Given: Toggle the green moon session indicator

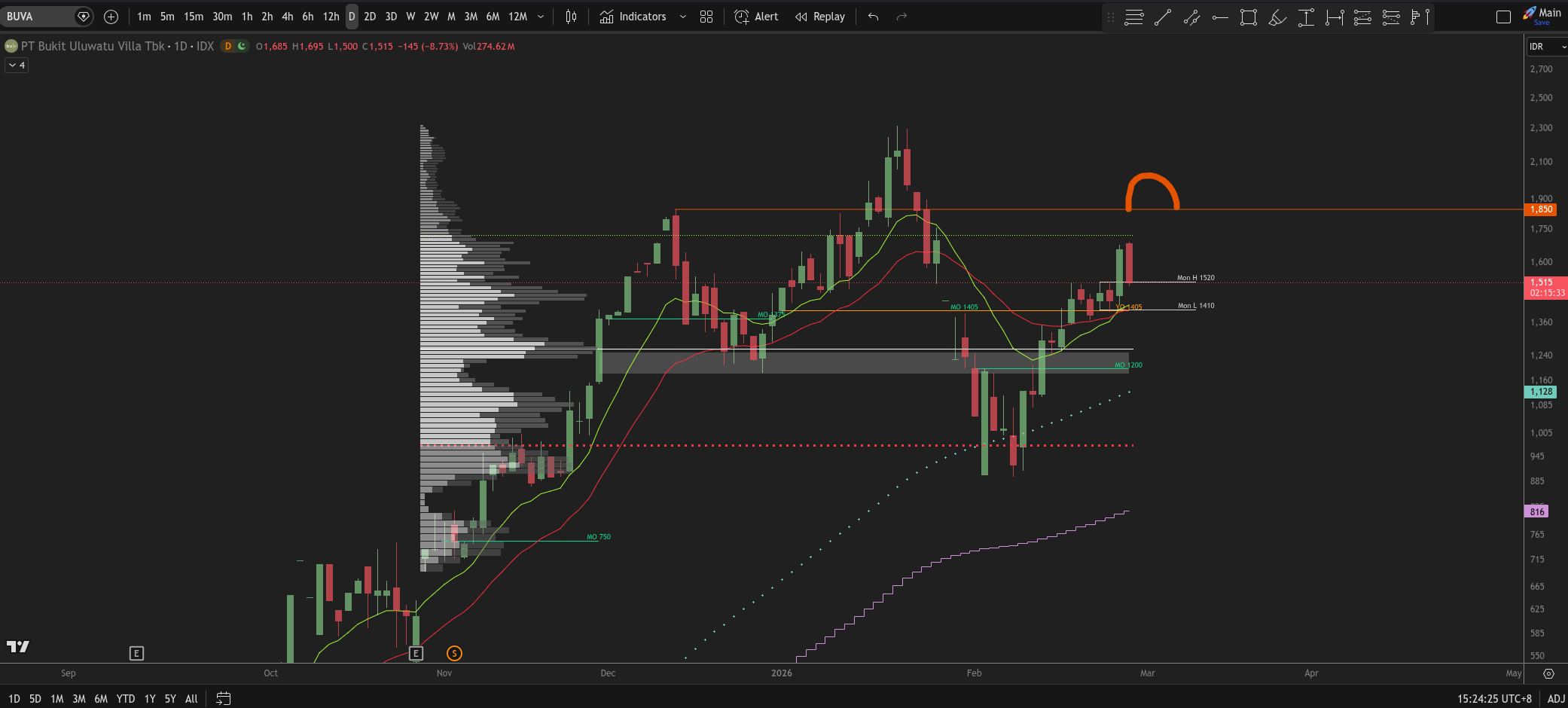Looking at the screenshot, I should [x=242, y=46].
